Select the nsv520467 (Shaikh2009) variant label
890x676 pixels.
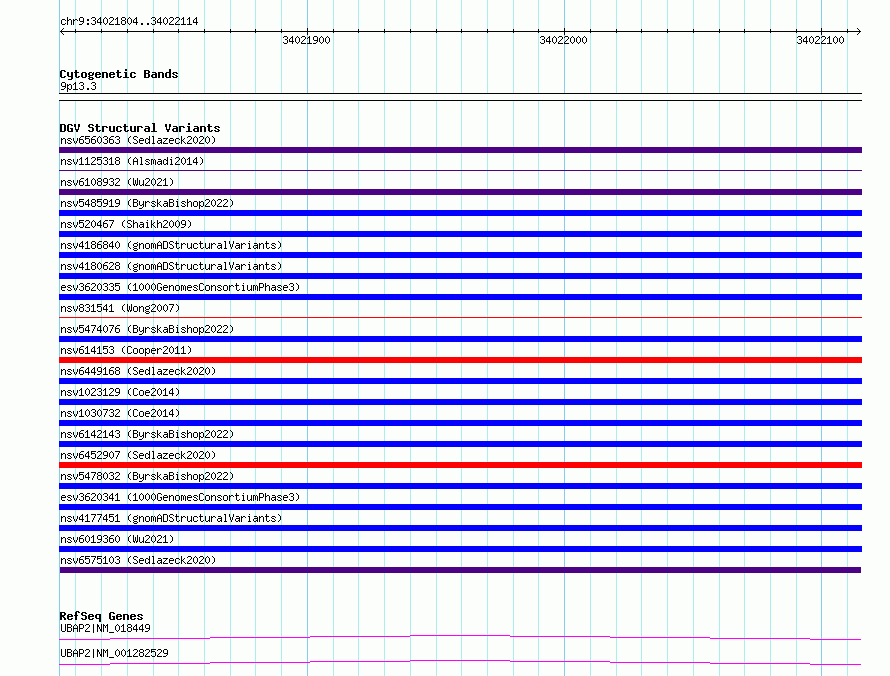[x=126, y=224]
